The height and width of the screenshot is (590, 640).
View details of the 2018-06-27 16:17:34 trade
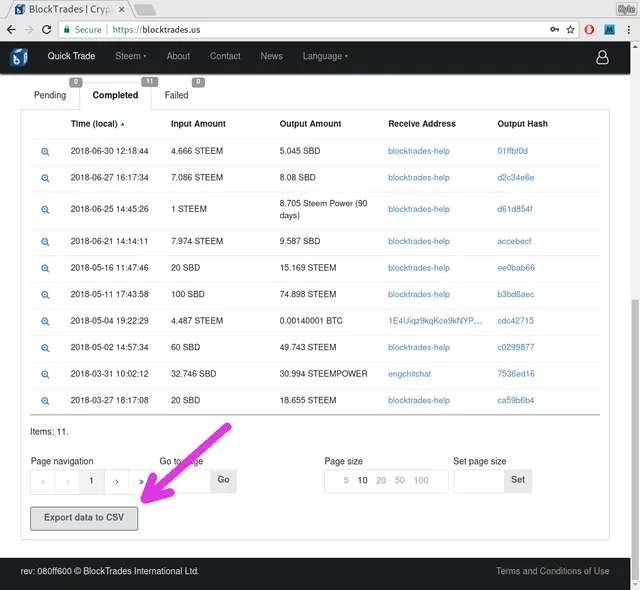click(x=45, y=178)
